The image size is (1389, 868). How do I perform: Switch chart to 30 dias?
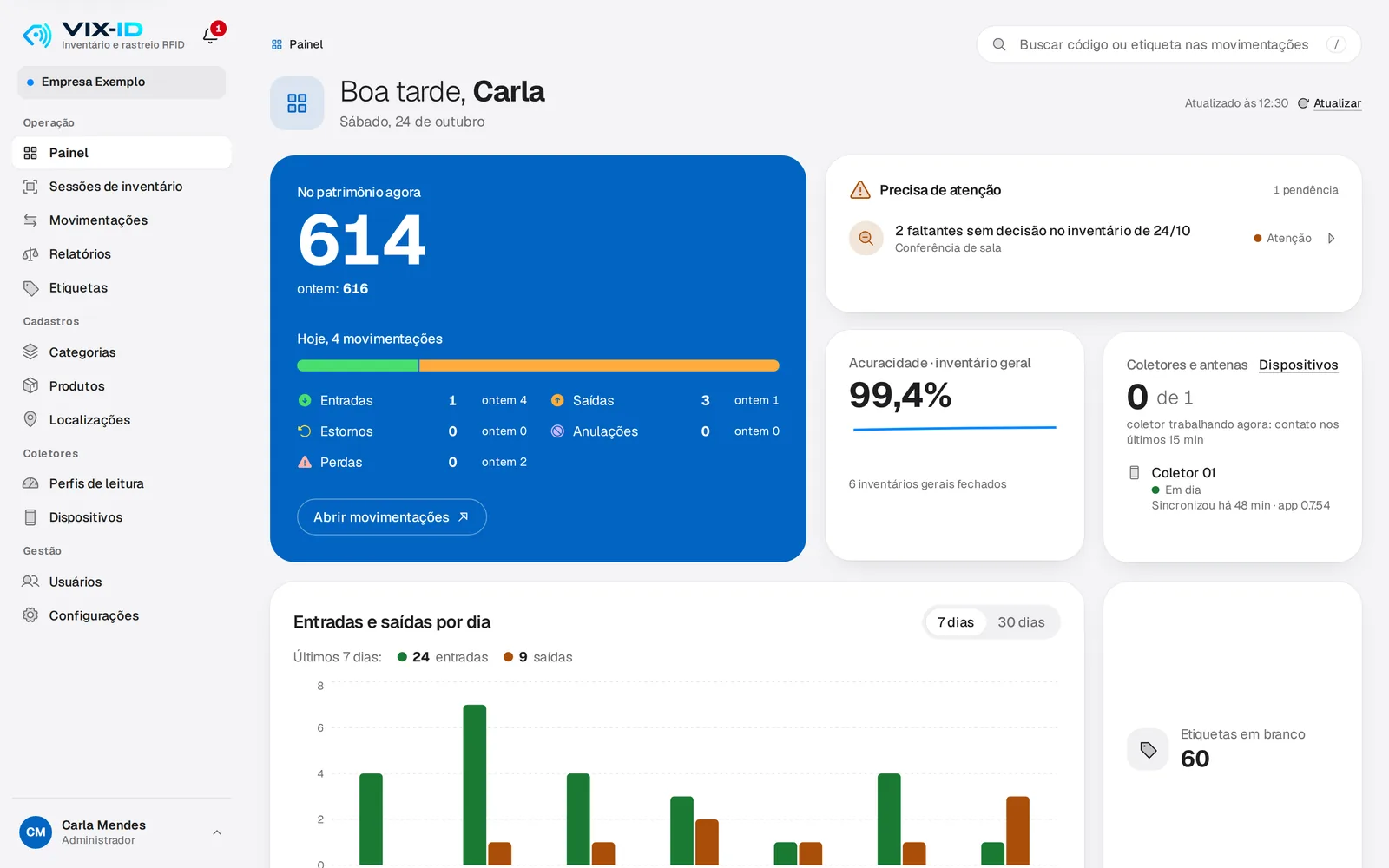point(1022,622)
